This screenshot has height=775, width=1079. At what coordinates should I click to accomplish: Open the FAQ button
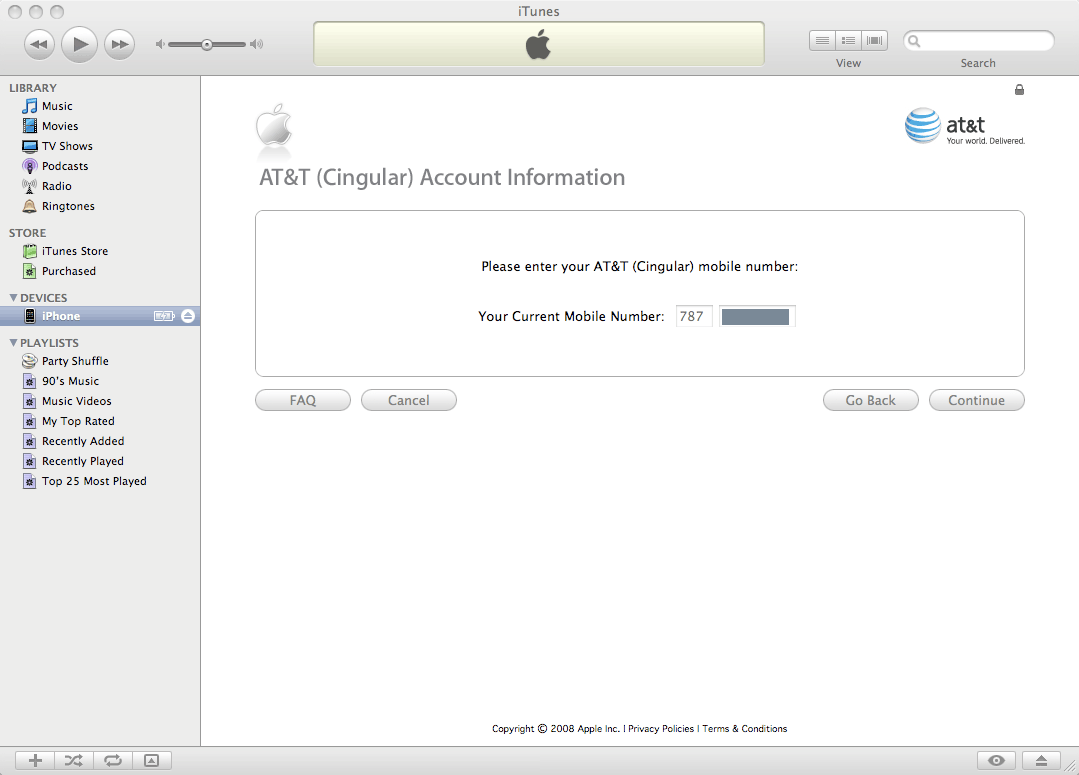click(303, 400)
